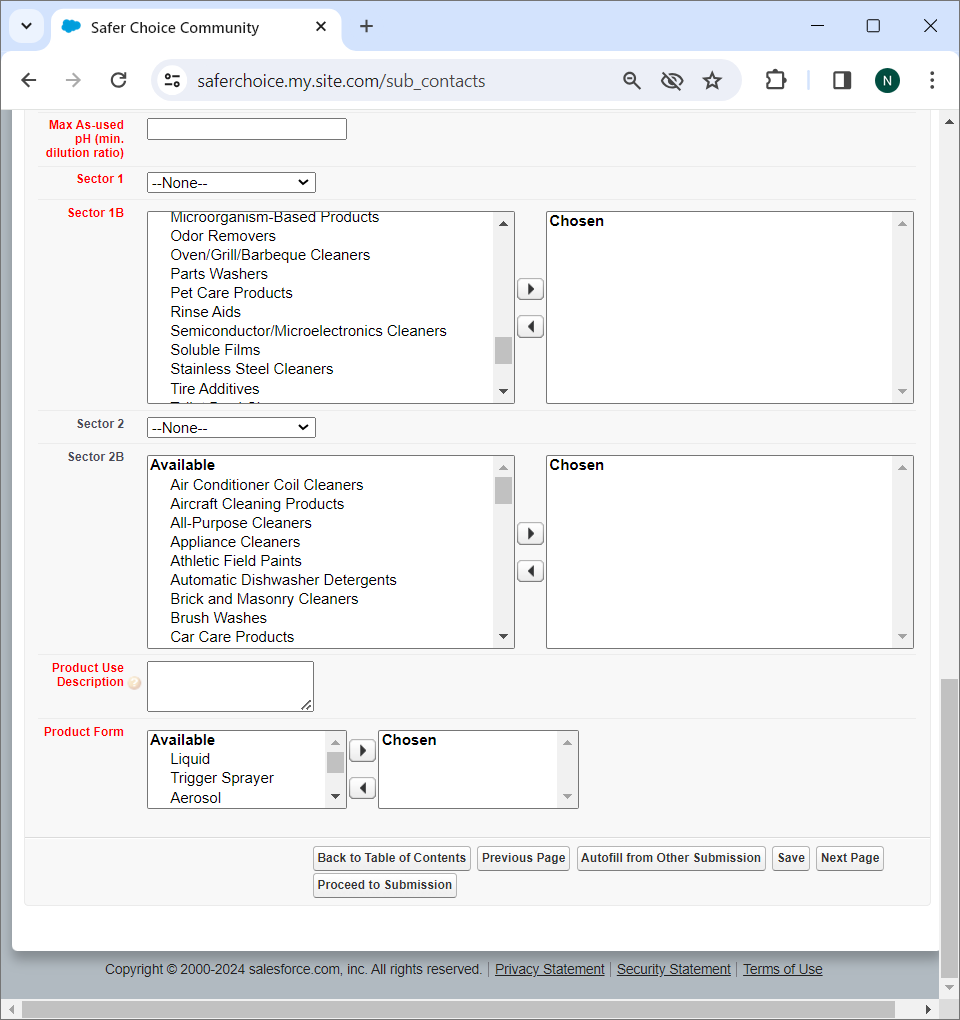Bookmark this page with the star icon
The image size is (960, 1020).
coord(712,81)
